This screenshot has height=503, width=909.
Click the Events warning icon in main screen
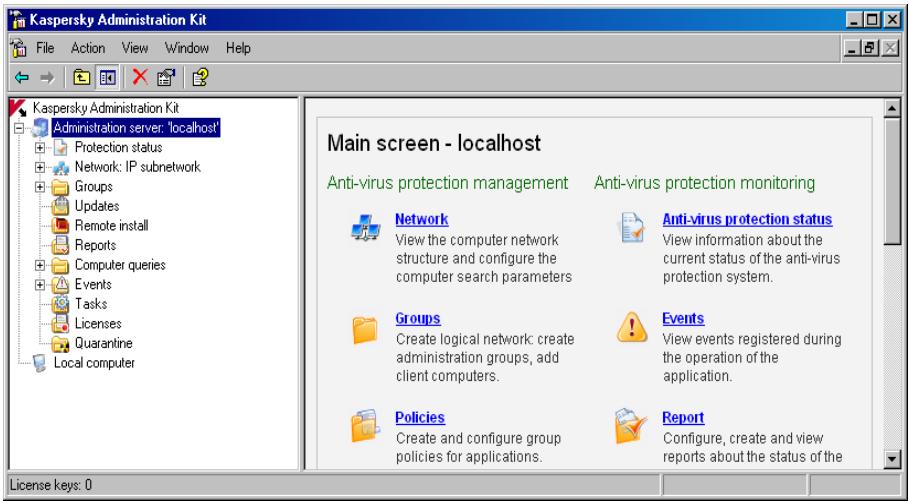631,329
